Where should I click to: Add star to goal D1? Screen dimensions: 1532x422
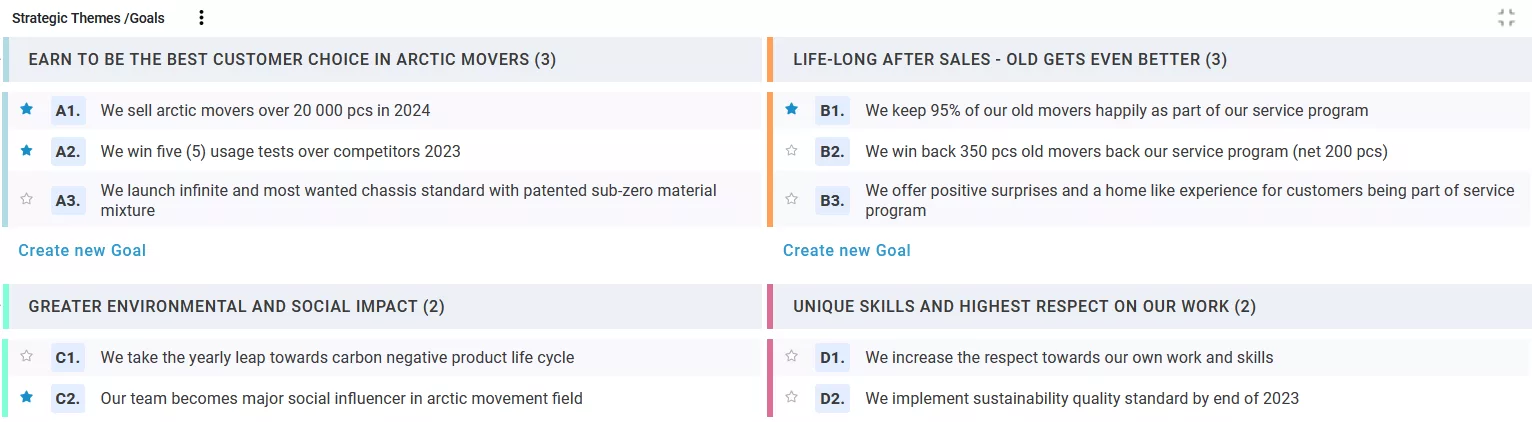pos(792,356)
